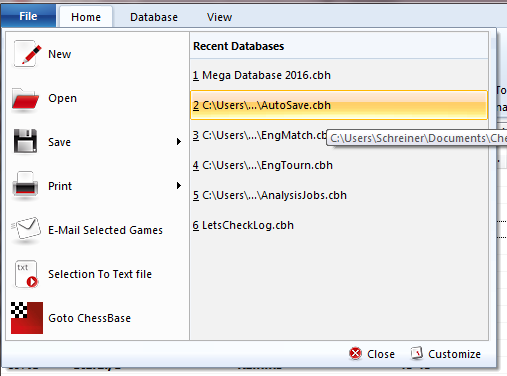The width and height of the screenshot is (507, 376).
Task: Click the New pencil icon
Action: 27,54
